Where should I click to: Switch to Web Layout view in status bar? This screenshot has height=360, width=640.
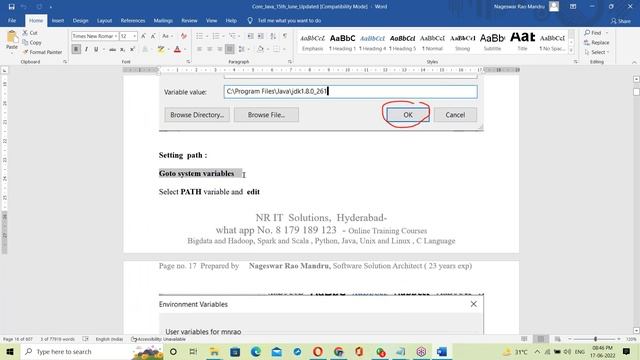[558, 339]
